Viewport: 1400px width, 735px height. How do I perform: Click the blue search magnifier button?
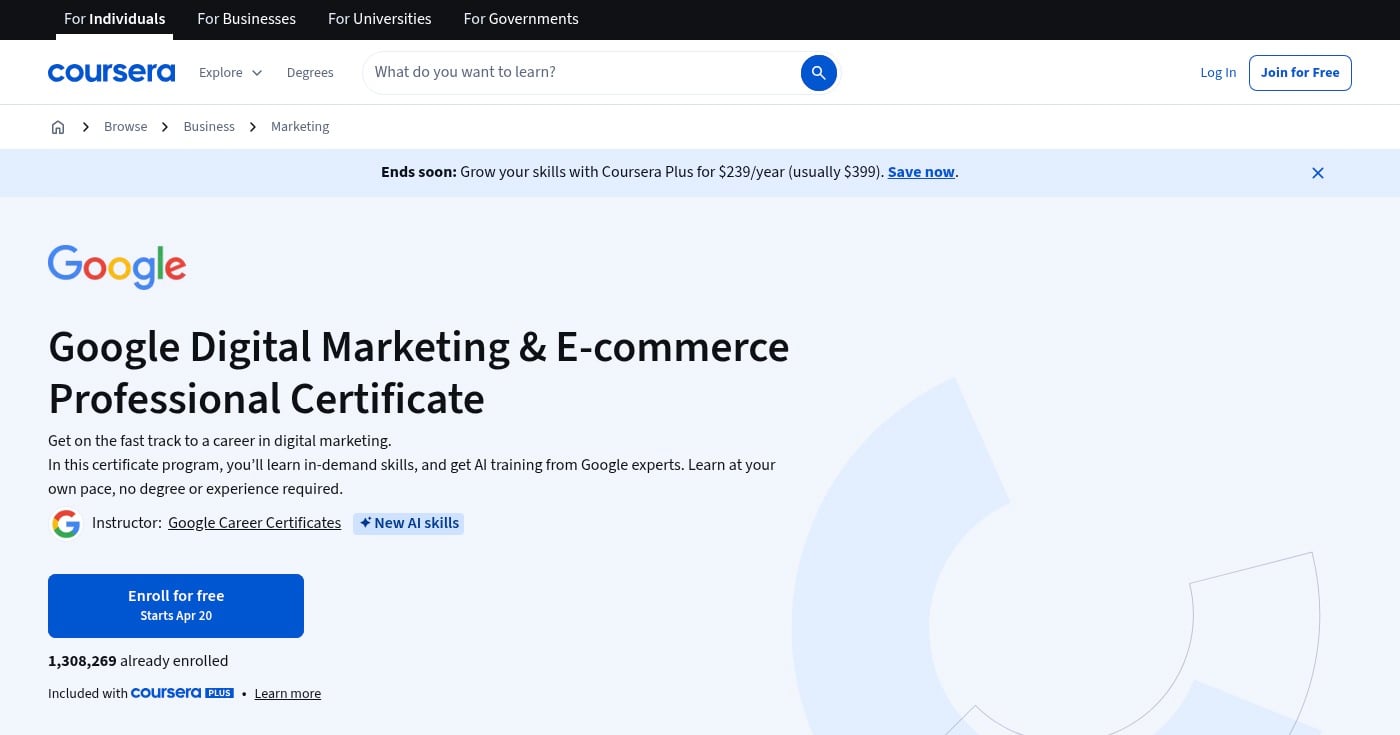818,73
